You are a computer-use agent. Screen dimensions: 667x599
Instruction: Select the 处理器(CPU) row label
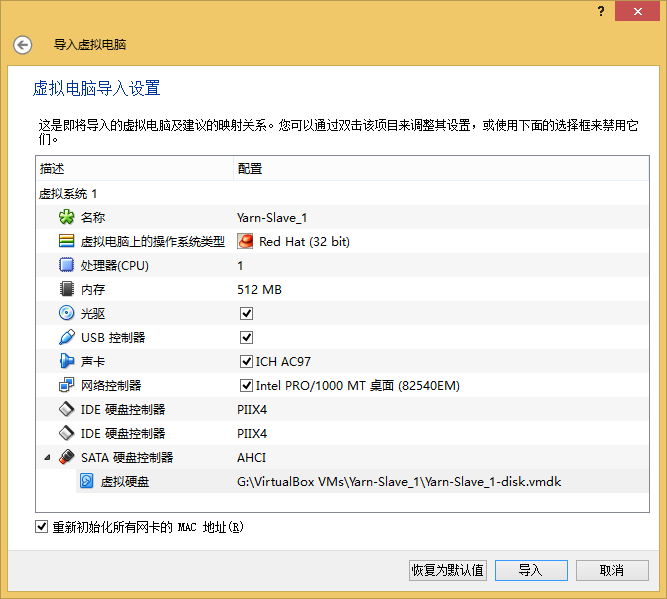point(115,266)
